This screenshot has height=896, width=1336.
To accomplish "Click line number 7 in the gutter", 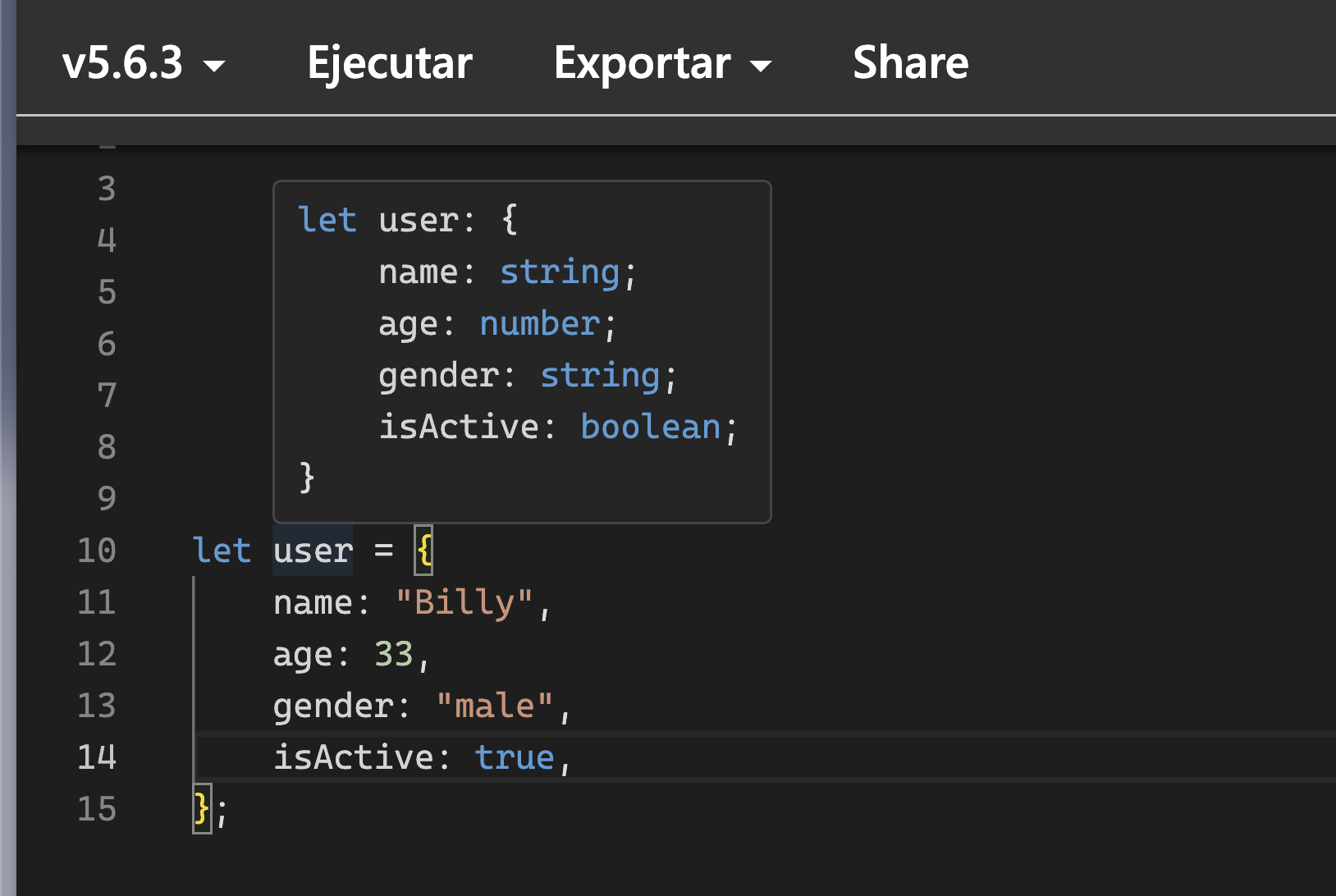I will coord(107,395).
